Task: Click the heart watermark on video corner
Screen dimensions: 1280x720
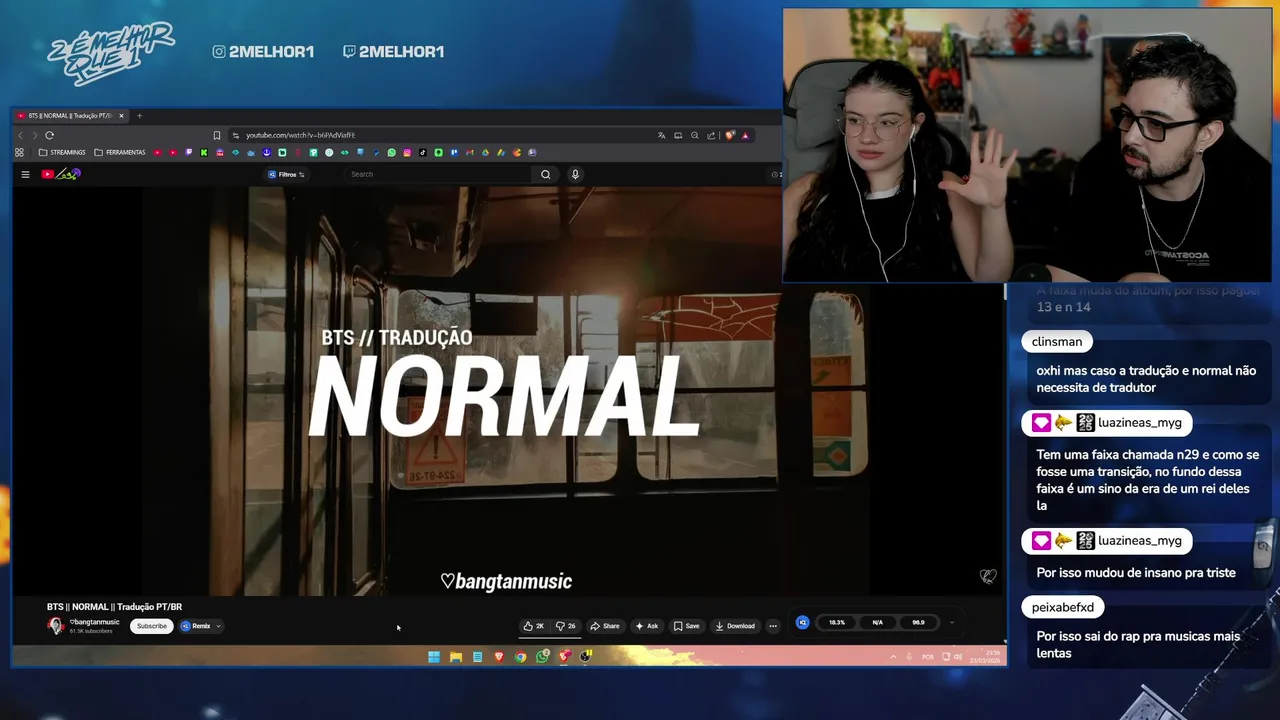Action: [988, 576]
